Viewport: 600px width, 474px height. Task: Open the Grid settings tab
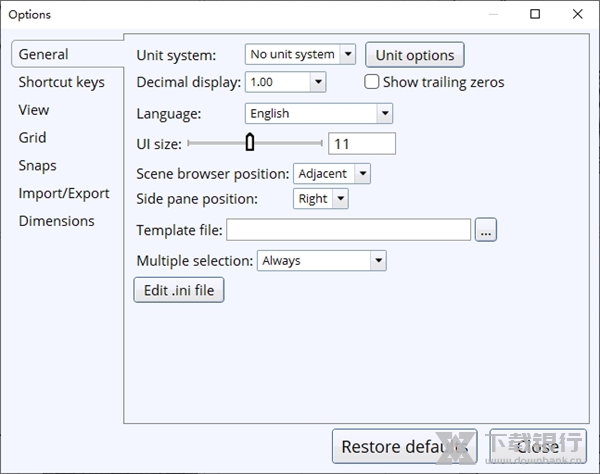[33, 138]
